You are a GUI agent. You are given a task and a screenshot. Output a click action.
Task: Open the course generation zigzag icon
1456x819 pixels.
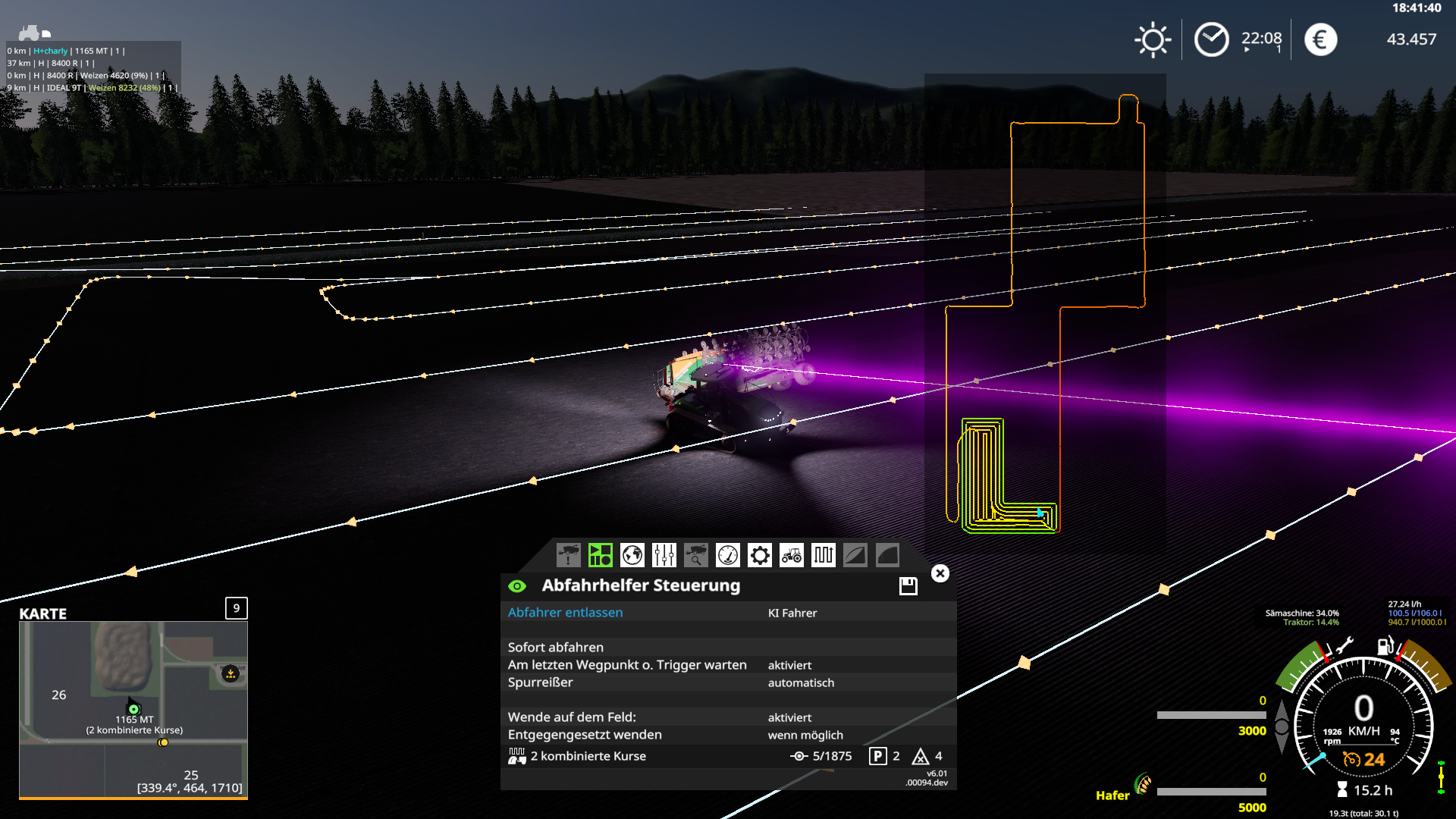[x=823, y=555]
